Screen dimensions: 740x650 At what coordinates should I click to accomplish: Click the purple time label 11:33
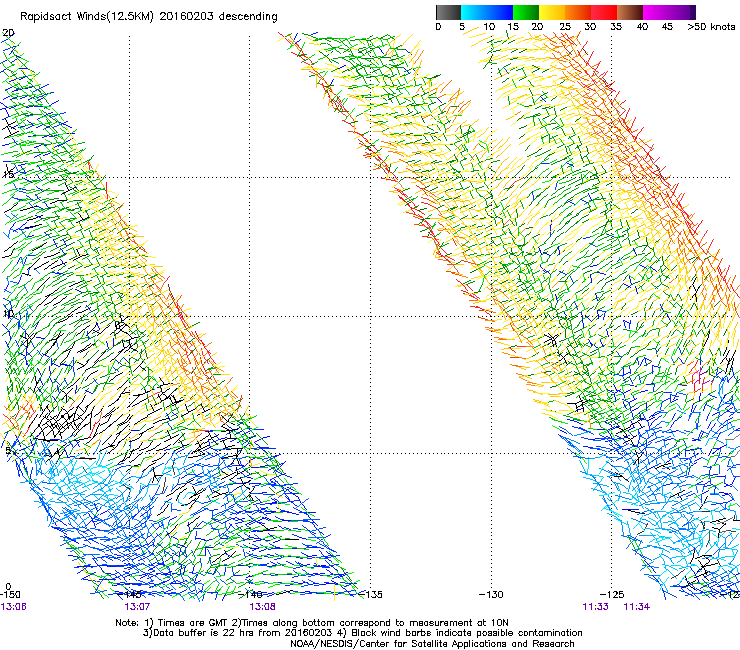tap(595, 607)
